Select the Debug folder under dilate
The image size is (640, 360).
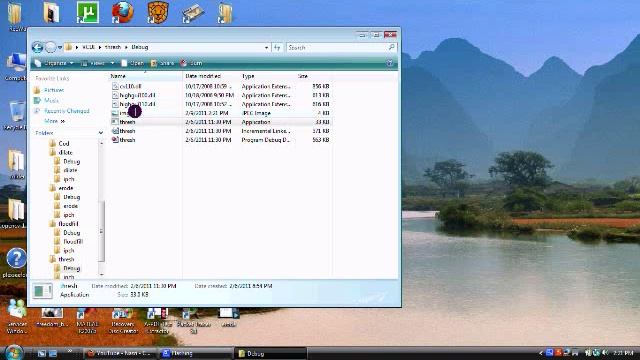tap(67, 162)
